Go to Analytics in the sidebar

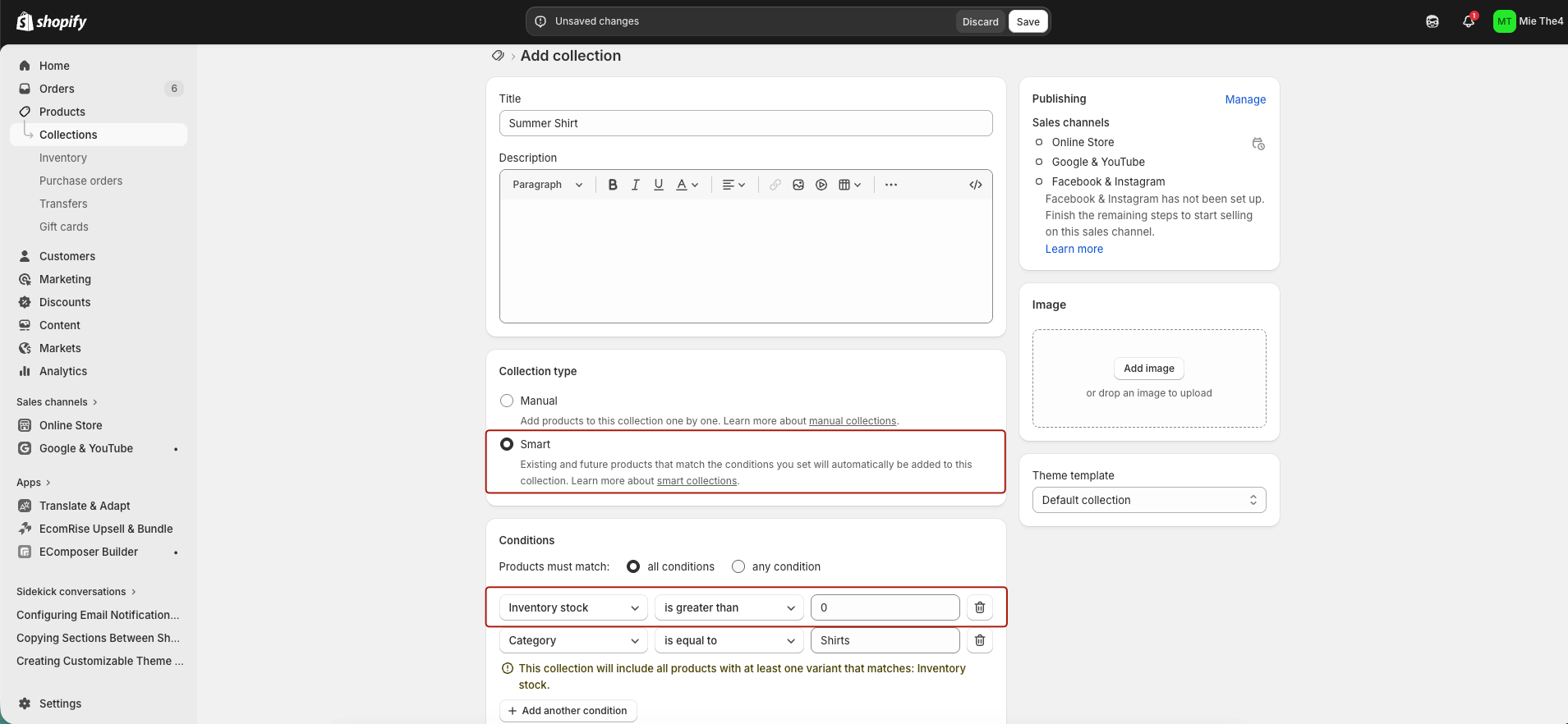pyautogui.click(x=63, y=371)
